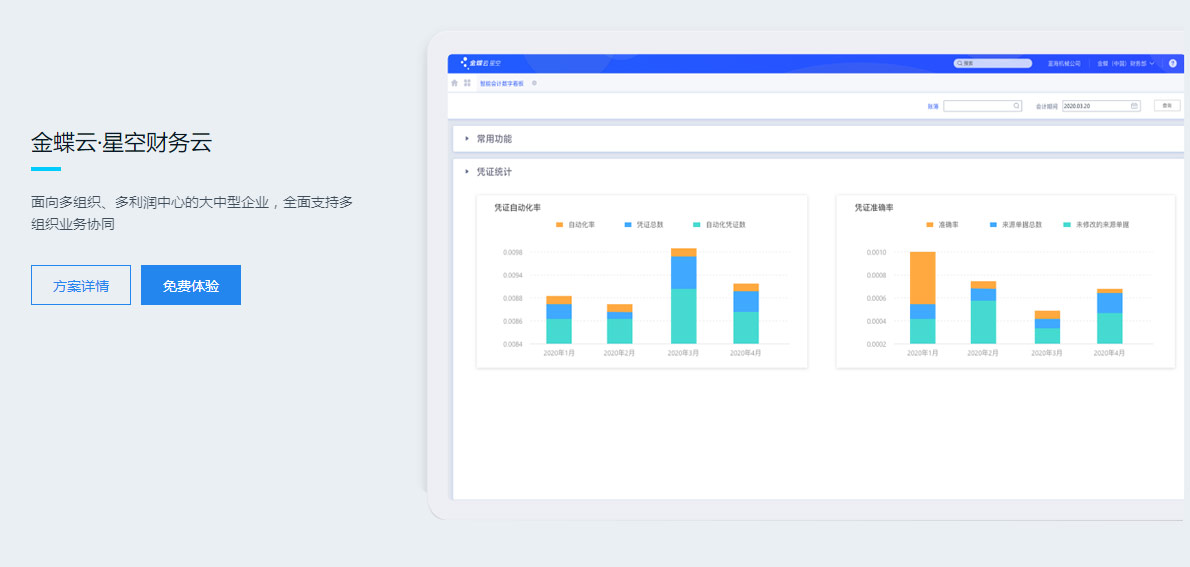Toggle the 自动化凭证数 legend item
The width and height of the screenshot is (1190, 567).
point(719,225)
